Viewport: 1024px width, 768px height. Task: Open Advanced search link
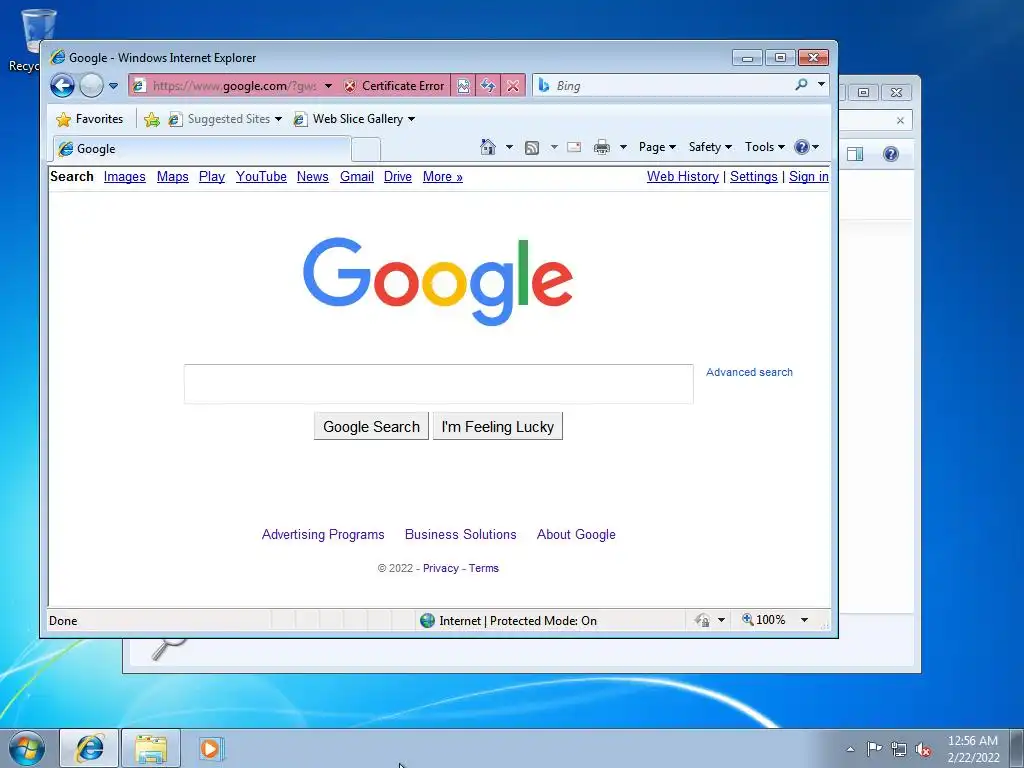click(x=749, y=372)
